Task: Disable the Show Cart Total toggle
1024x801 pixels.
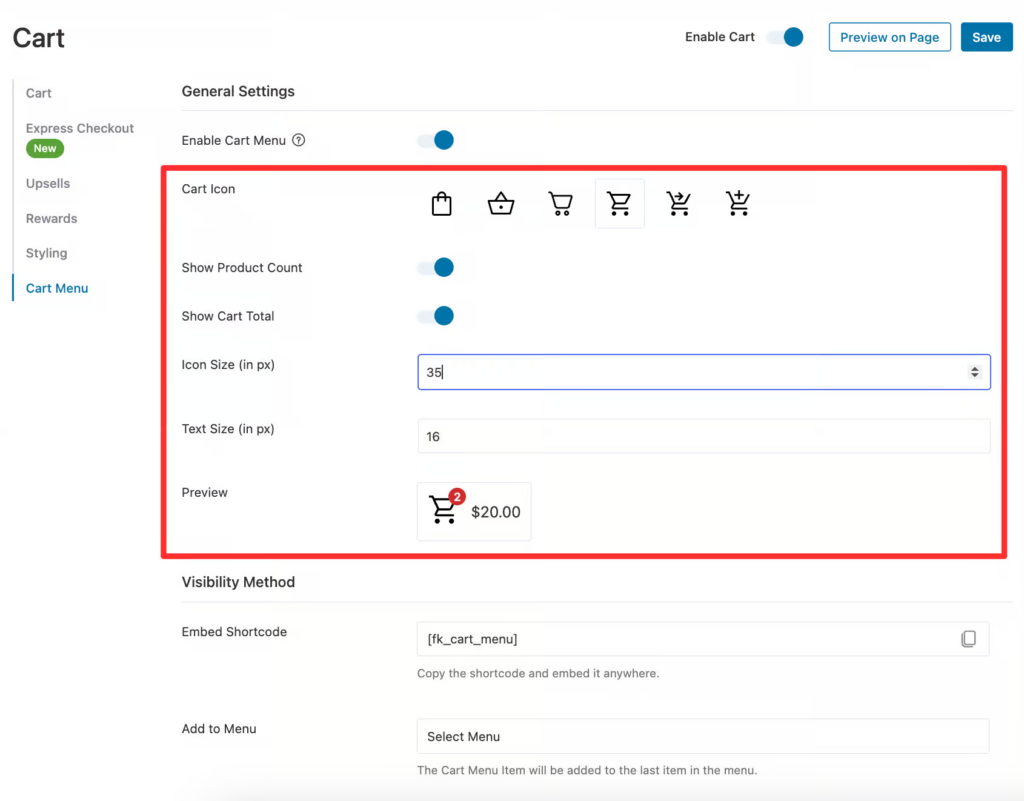Action: (435, 316)
